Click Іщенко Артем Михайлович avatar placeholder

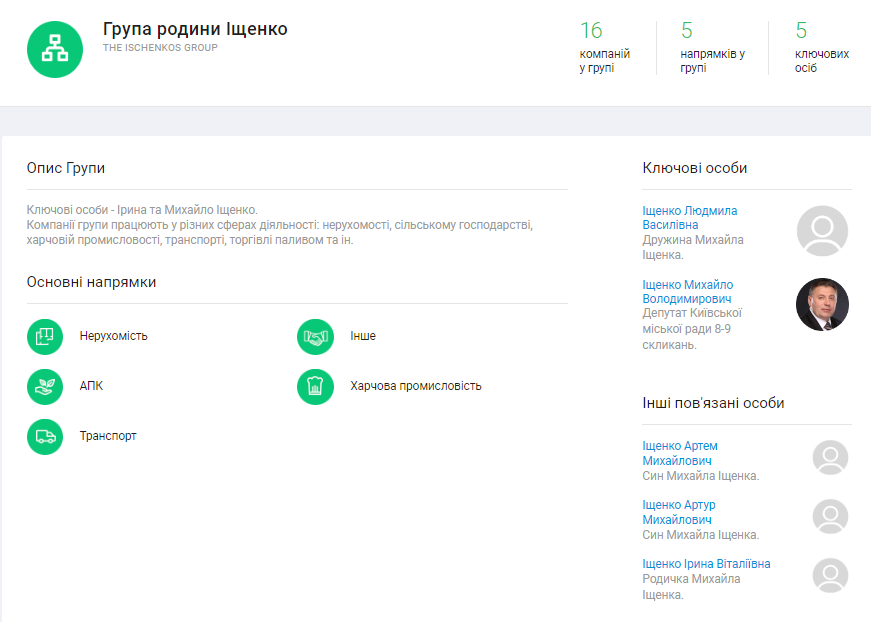point(830,458)
